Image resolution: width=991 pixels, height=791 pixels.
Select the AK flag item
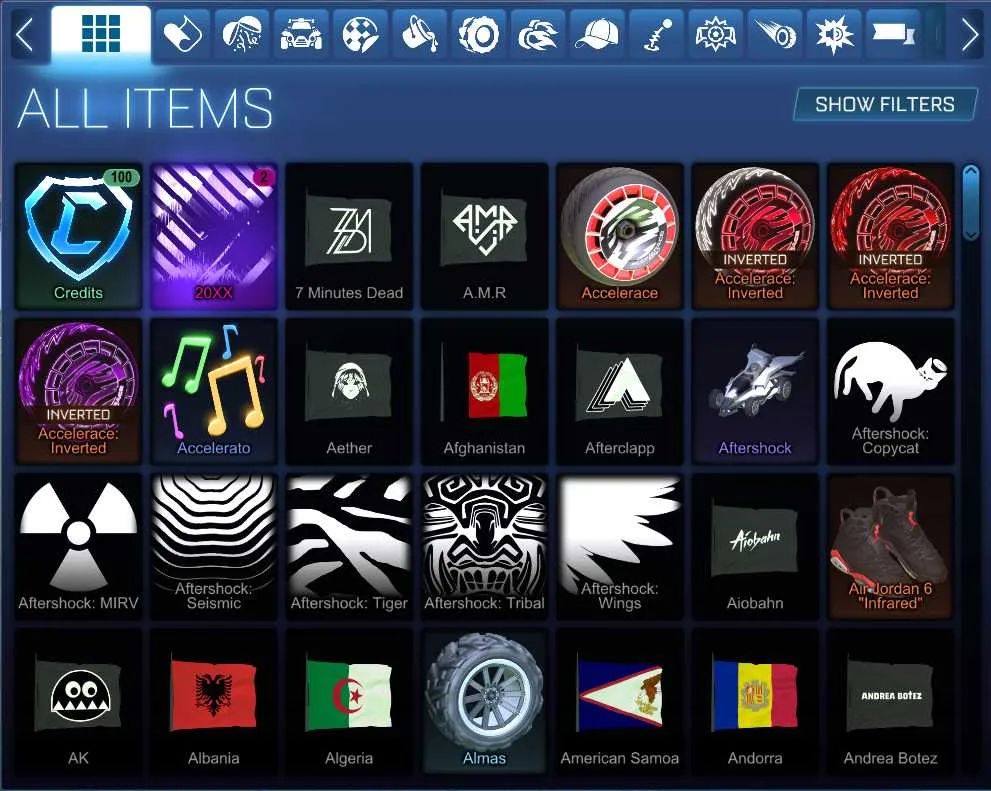tap(78, 702)
